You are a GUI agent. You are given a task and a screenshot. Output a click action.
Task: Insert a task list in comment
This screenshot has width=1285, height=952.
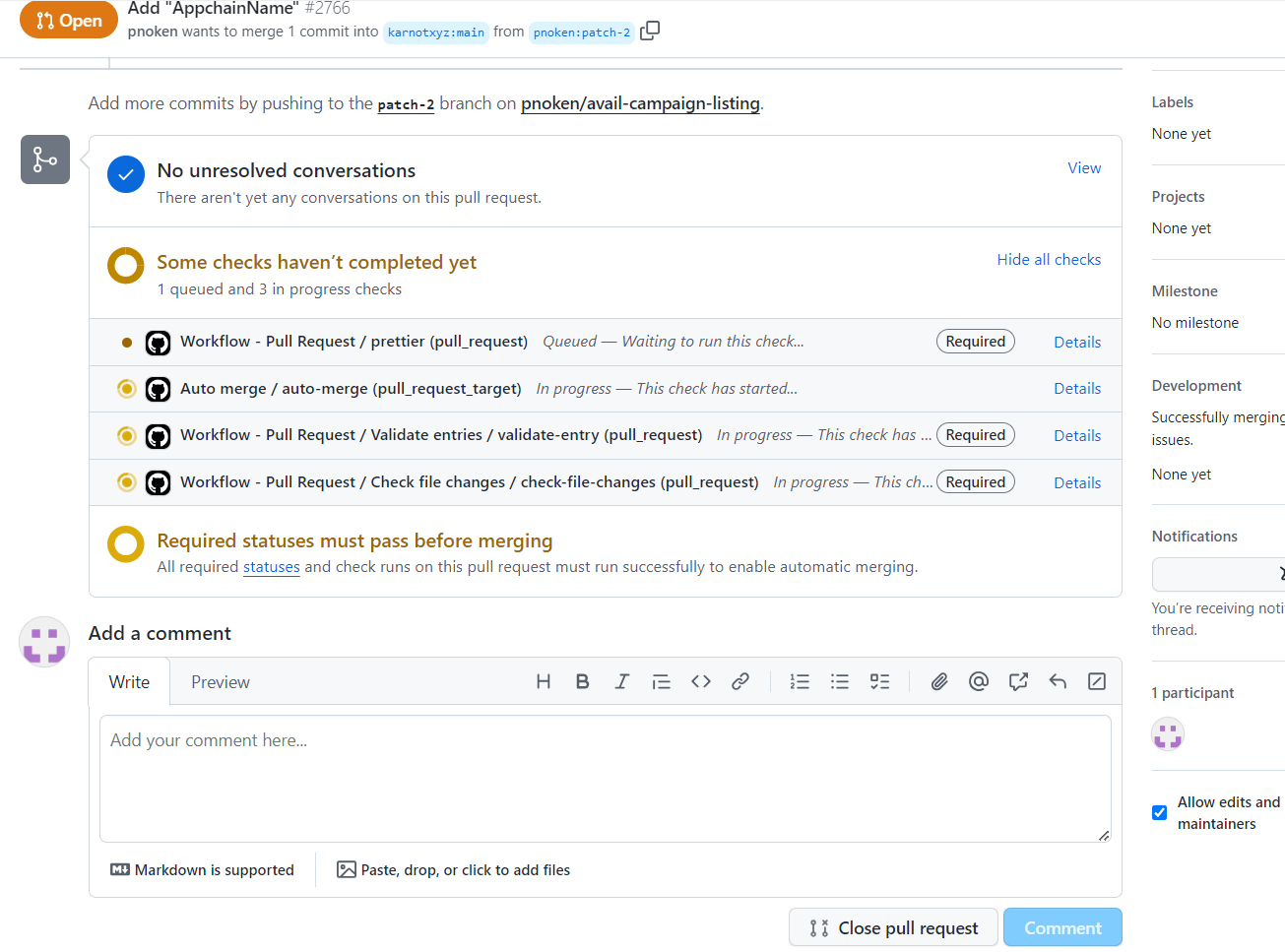[879, 681]
